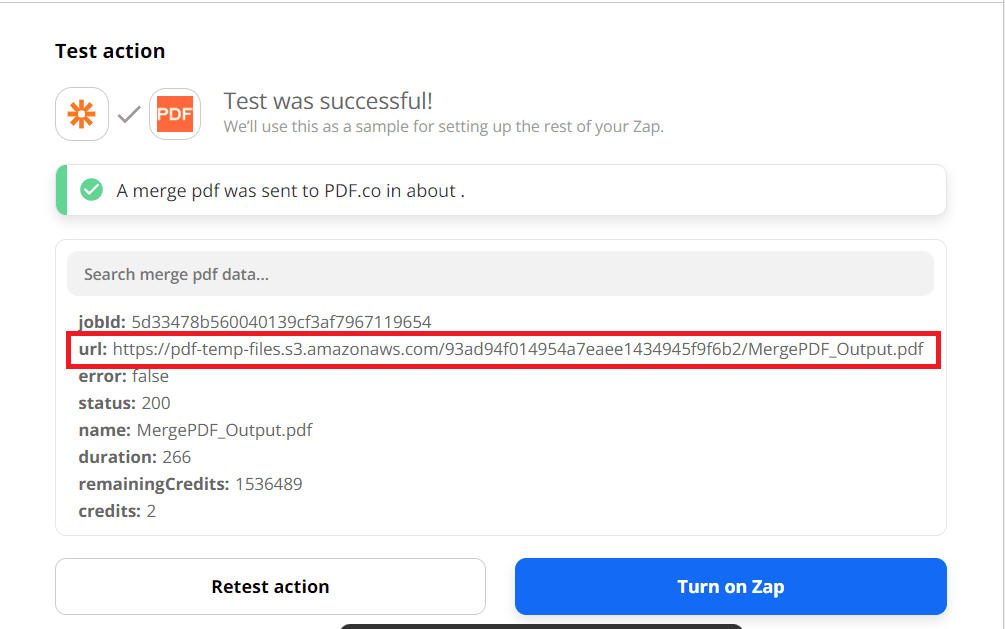Click the PDF.co app icon
The image size is (1005, 629).
pos(174,113)
